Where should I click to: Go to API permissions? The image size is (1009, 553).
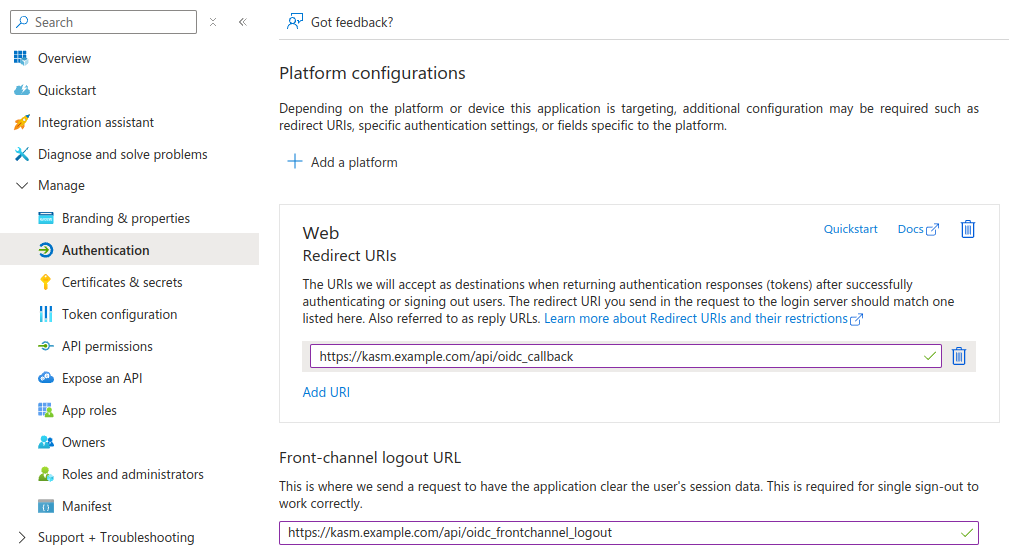pyautogui.click(x=107, y=346)
